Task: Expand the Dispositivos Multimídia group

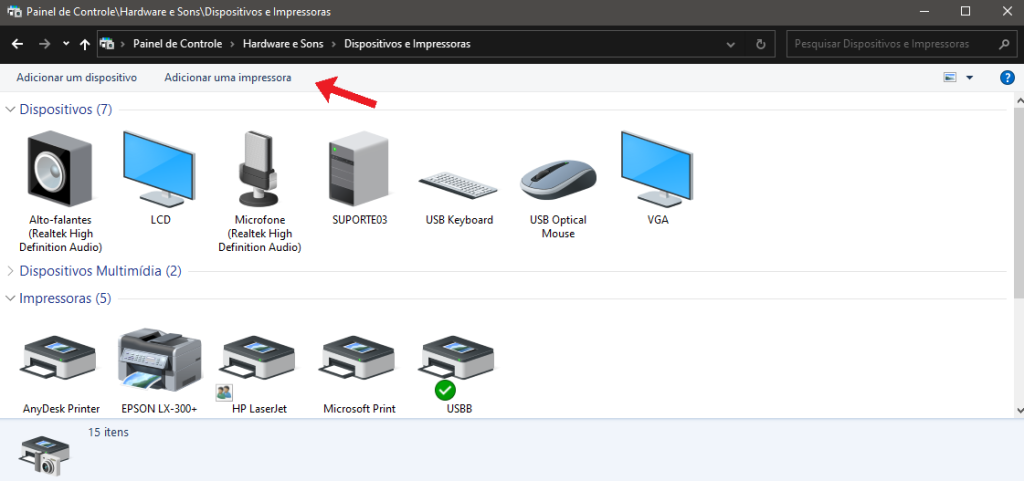Action: 11,271
